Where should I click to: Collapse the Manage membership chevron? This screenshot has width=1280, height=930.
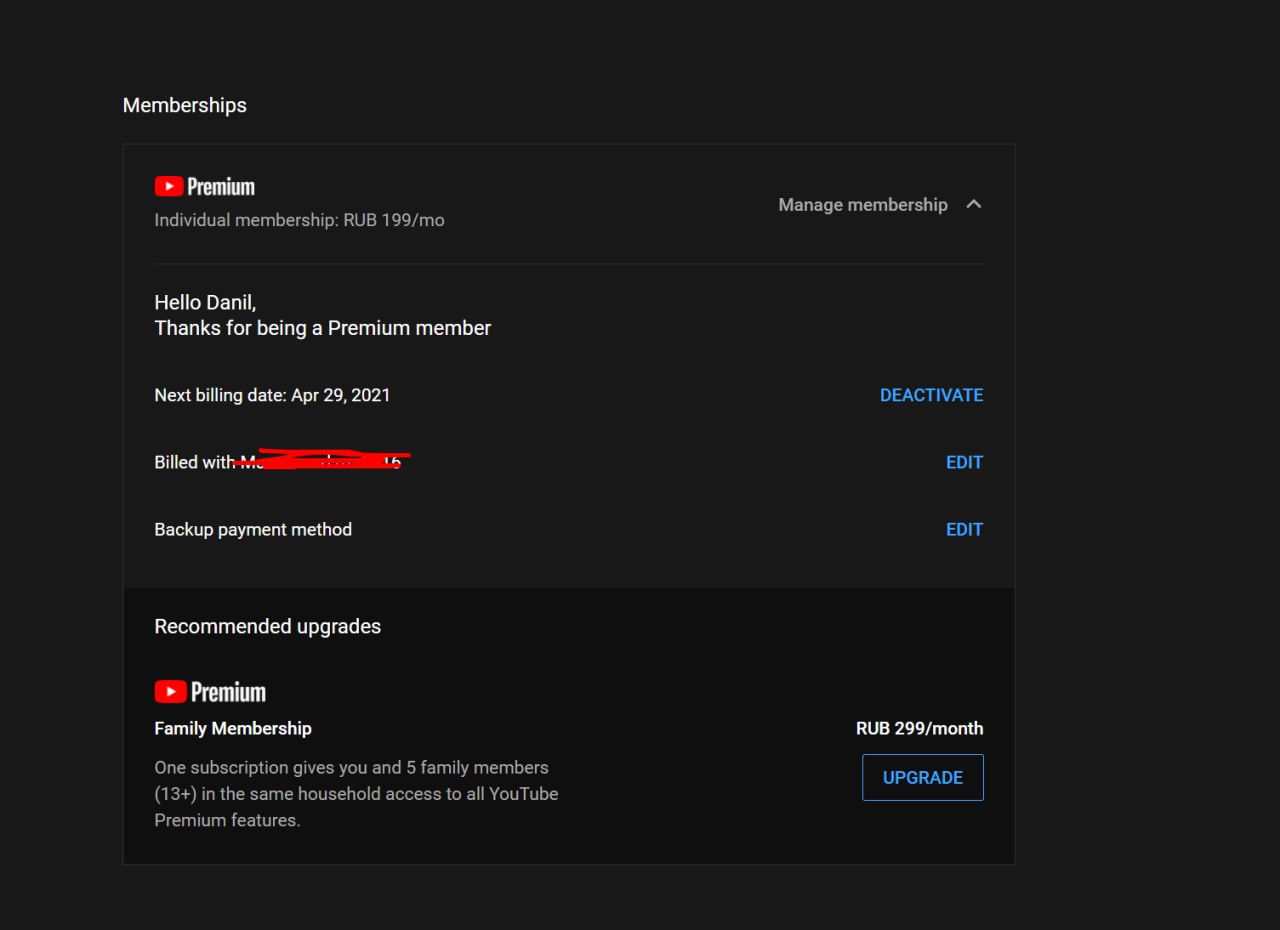[974, 204]
